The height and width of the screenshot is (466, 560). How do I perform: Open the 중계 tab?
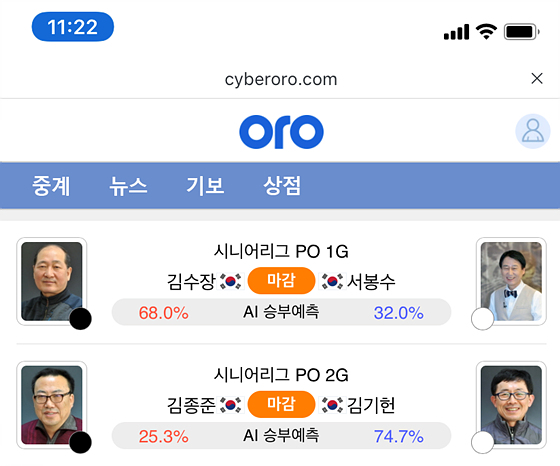tap(51, 186)
